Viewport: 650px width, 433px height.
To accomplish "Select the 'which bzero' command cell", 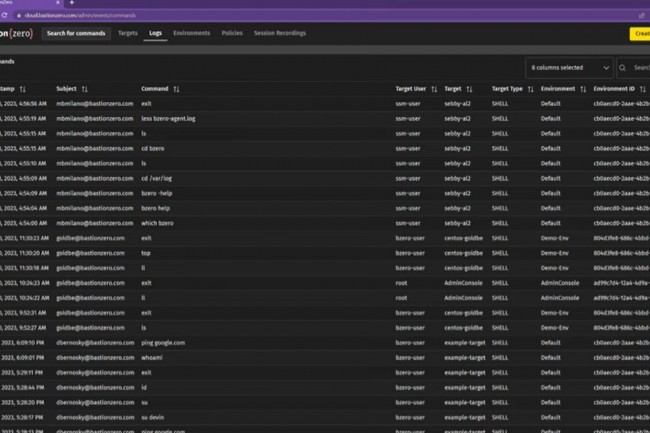I will [157, 223].
